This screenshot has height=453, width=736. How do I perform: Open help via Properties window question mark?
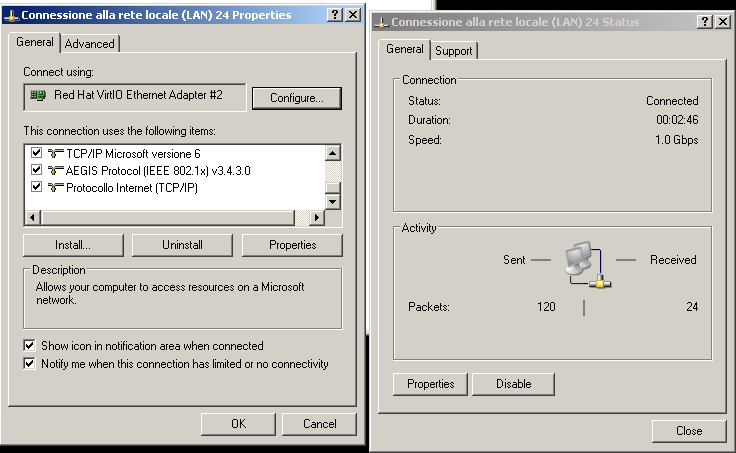tap(334, 15)
